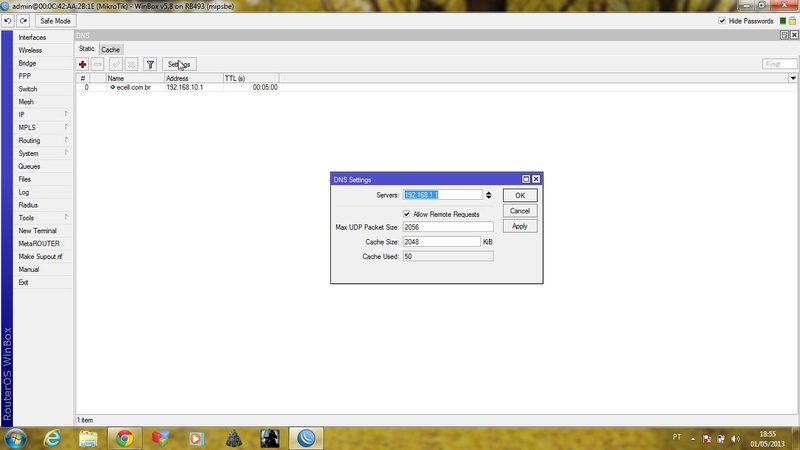
Task: Open Wireless in sidebar
Action: click(x=42, y=51)
